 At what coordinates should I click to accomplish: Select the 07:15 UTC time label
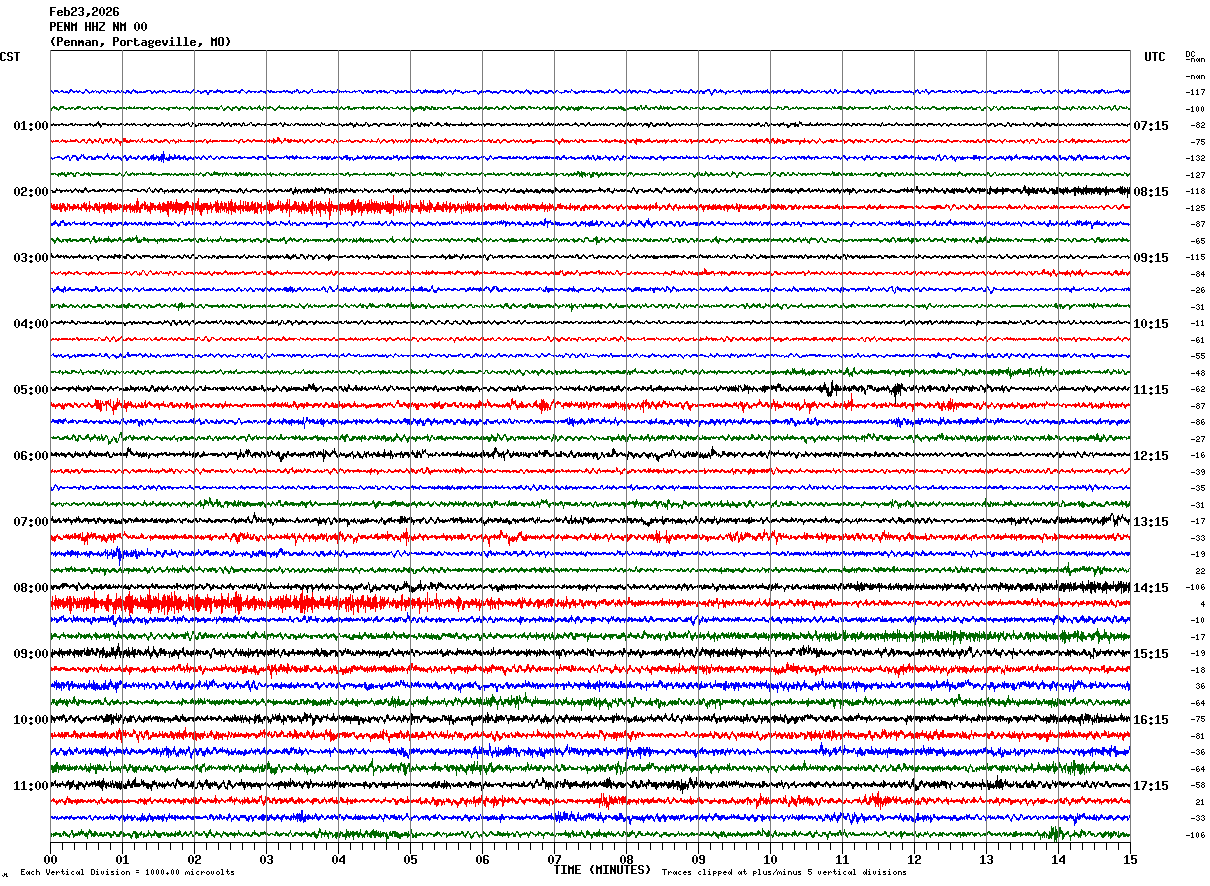pos(1151,126)
